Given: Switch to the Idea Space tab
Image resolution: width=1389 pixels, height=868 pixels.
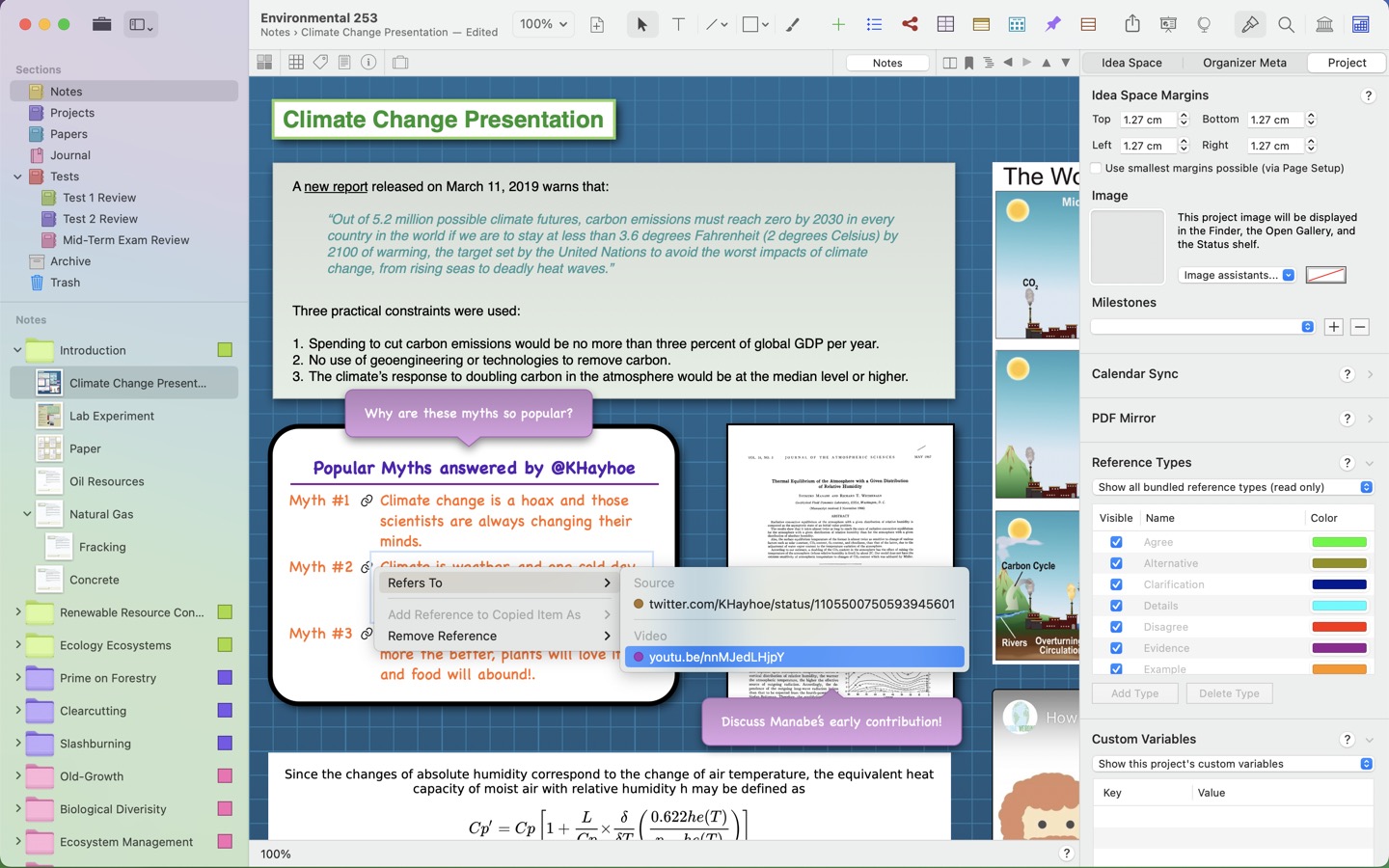Looking at the screenshot, I should coord(1131,63).
